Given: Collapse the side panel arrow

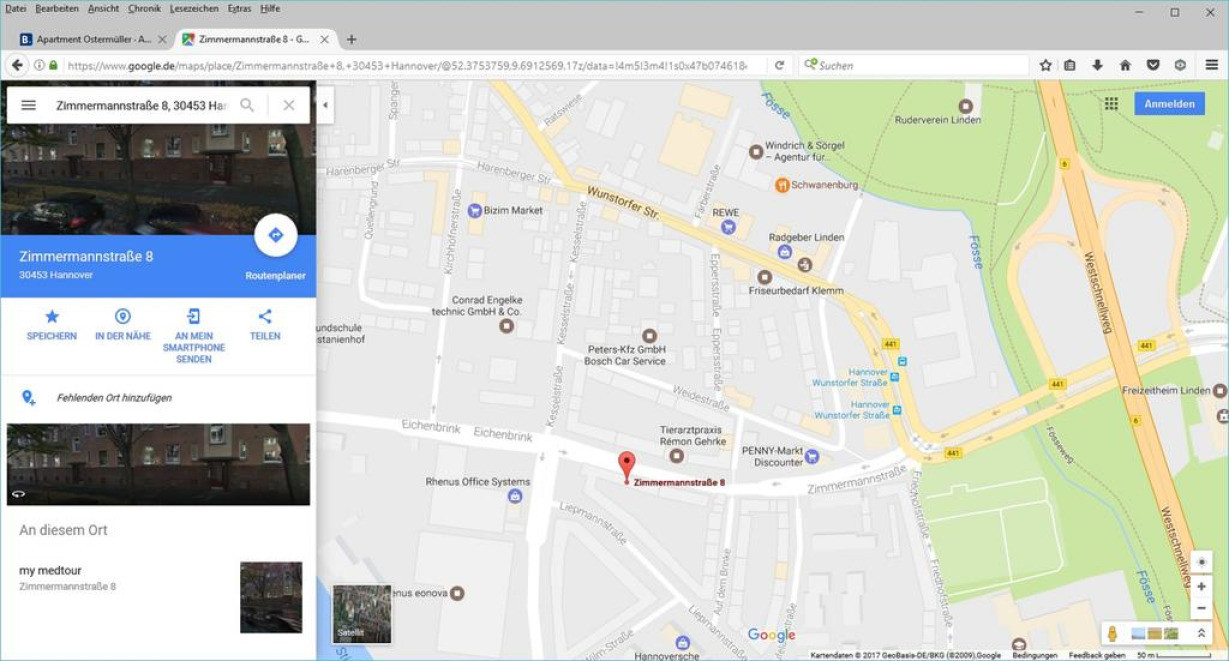Looking at the screenshot, I should coord(325,105).
